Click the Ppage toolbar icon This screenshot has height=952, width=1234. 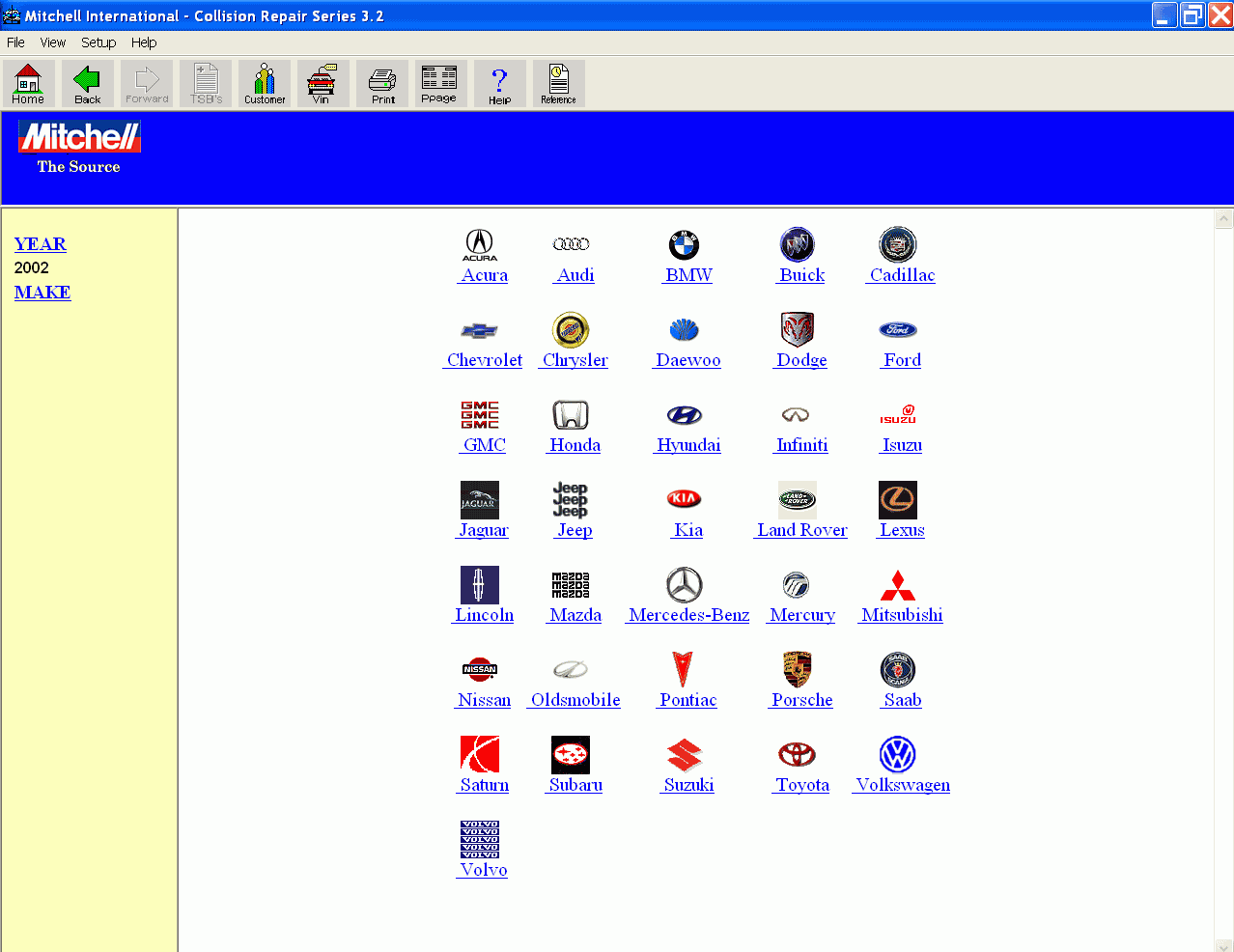440,84
